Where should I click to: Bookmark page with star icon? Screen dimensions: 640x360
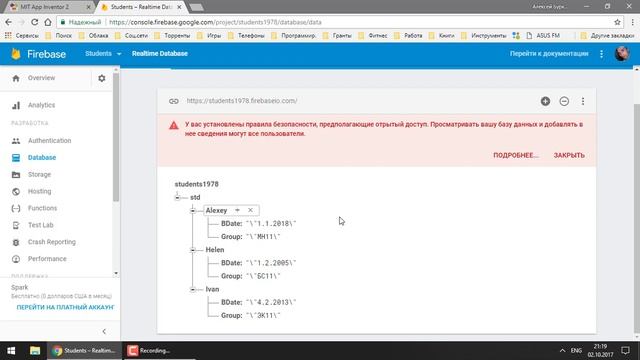[617, 22]
